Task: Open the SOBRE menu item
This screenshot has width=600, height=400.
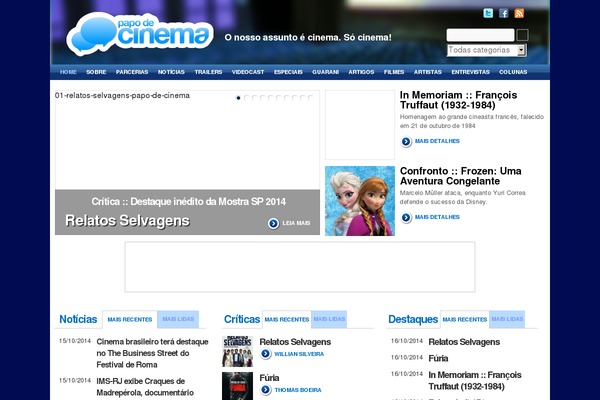Action: pyautogui.click(x=96, y=72)
